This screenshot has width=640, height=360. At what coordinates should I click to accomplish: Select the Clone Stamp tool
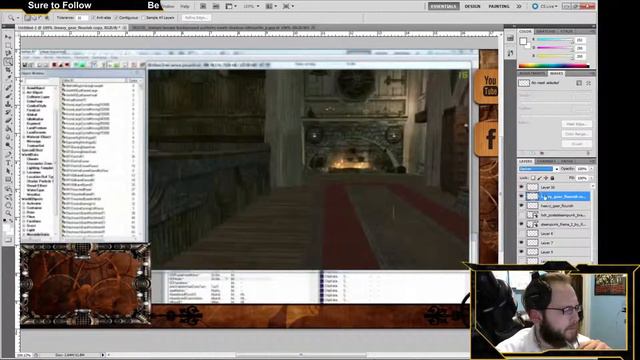pos(8,104)
